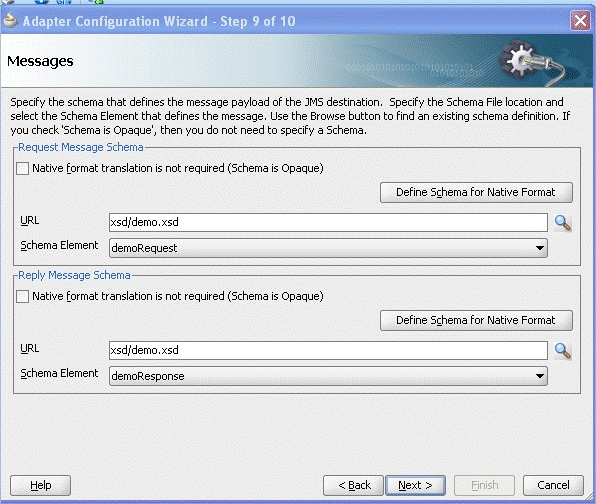Open the demoRequest Schema Element dropdown
This screenshot has height=504, width=596.
click(328, 248)
